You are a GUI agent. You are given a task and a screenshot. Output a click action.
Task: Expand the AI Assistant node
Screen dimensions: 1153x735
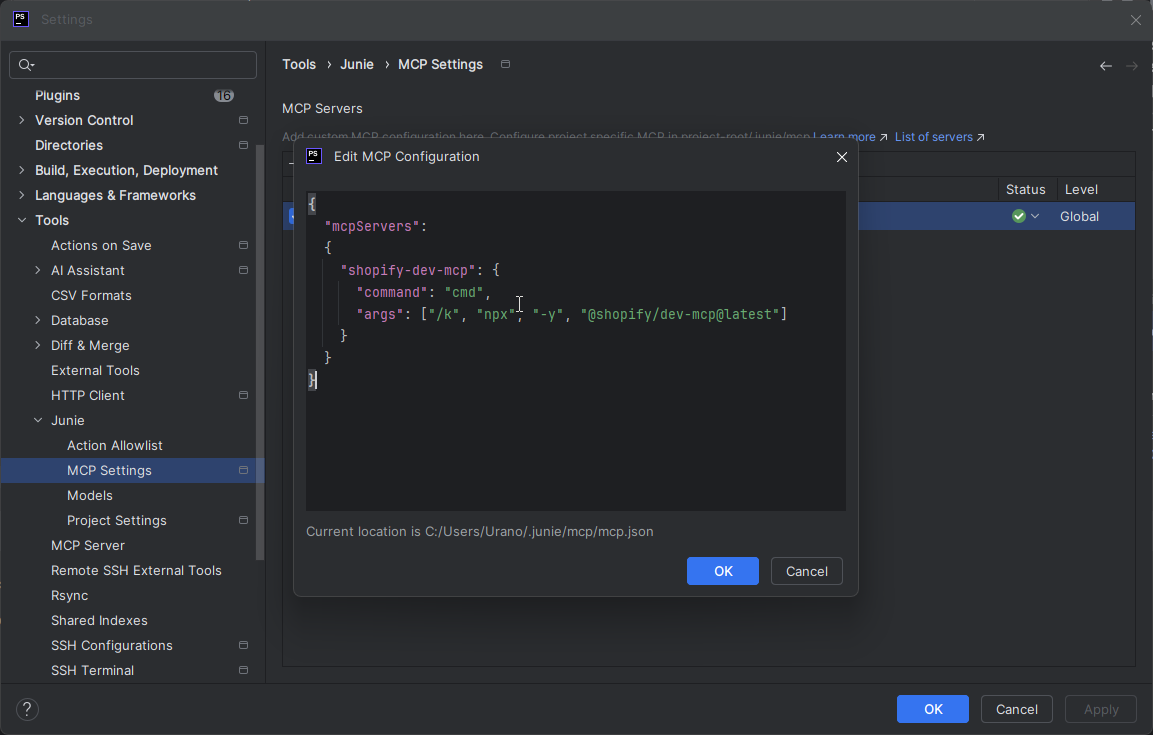pyautogui.click(x=38, y=270)
